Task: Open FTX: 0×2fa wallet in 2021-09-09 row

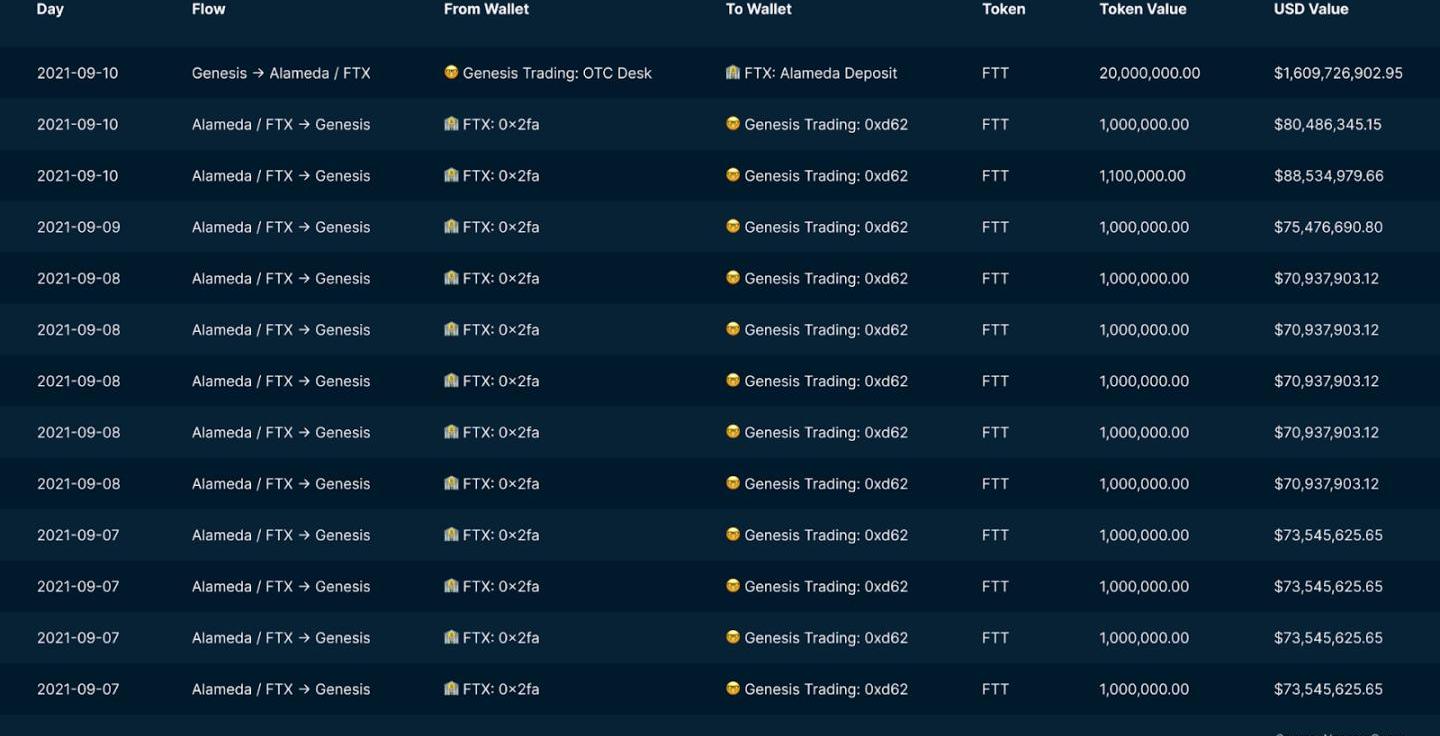Action: click(501, 227)
